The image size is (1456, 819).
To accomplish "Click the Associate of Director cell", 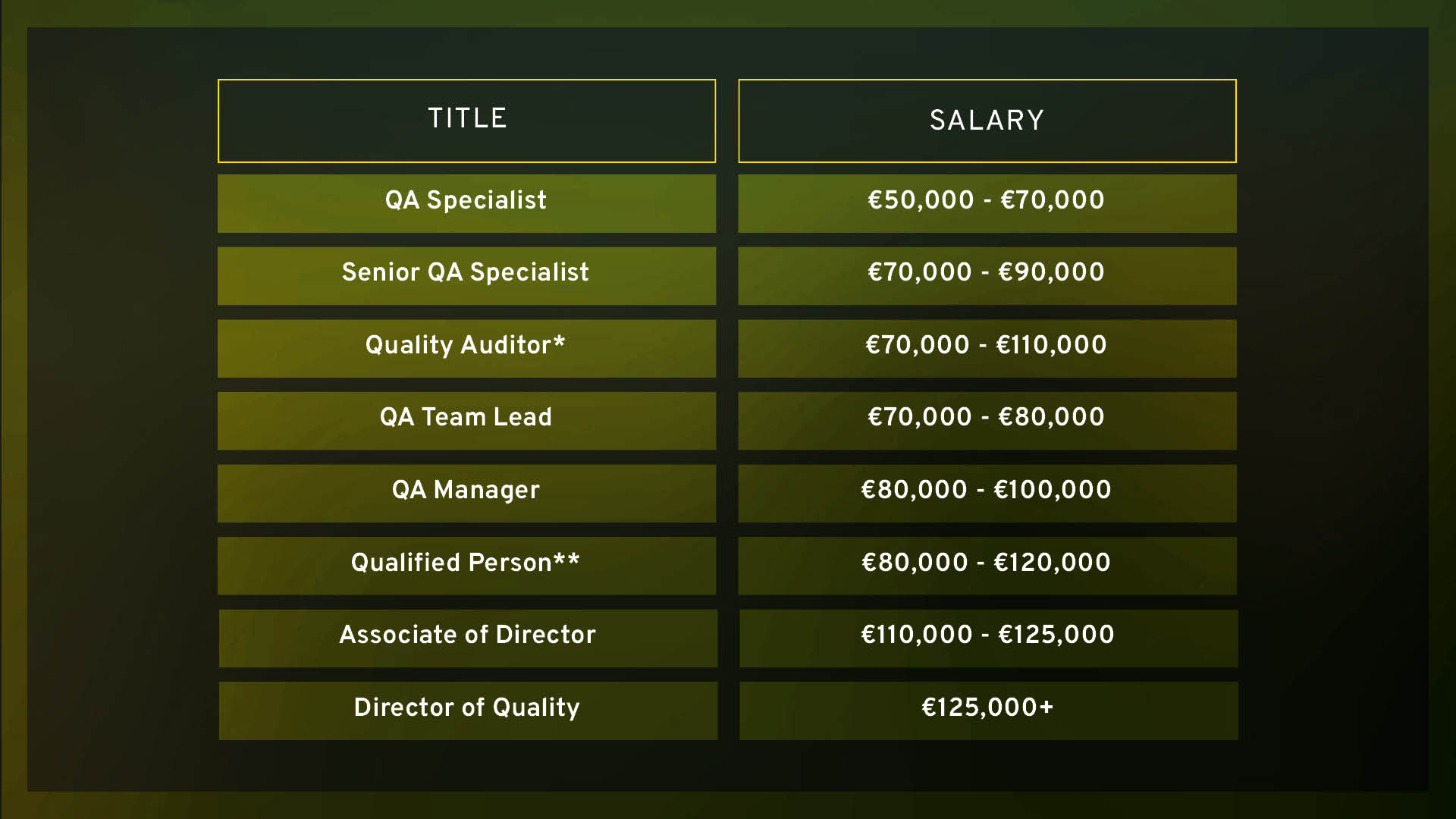I will [x=468, y=639].
